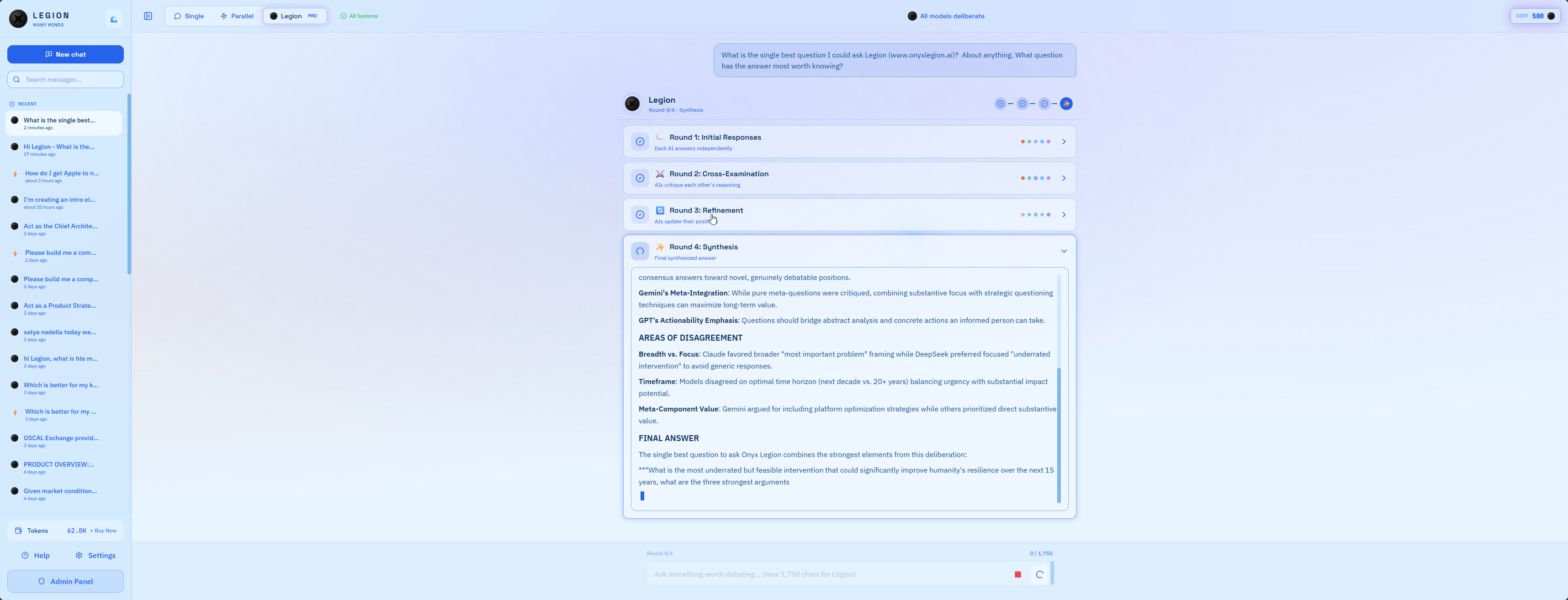
Task: Open the Help page
Action: tap(35, 556)
